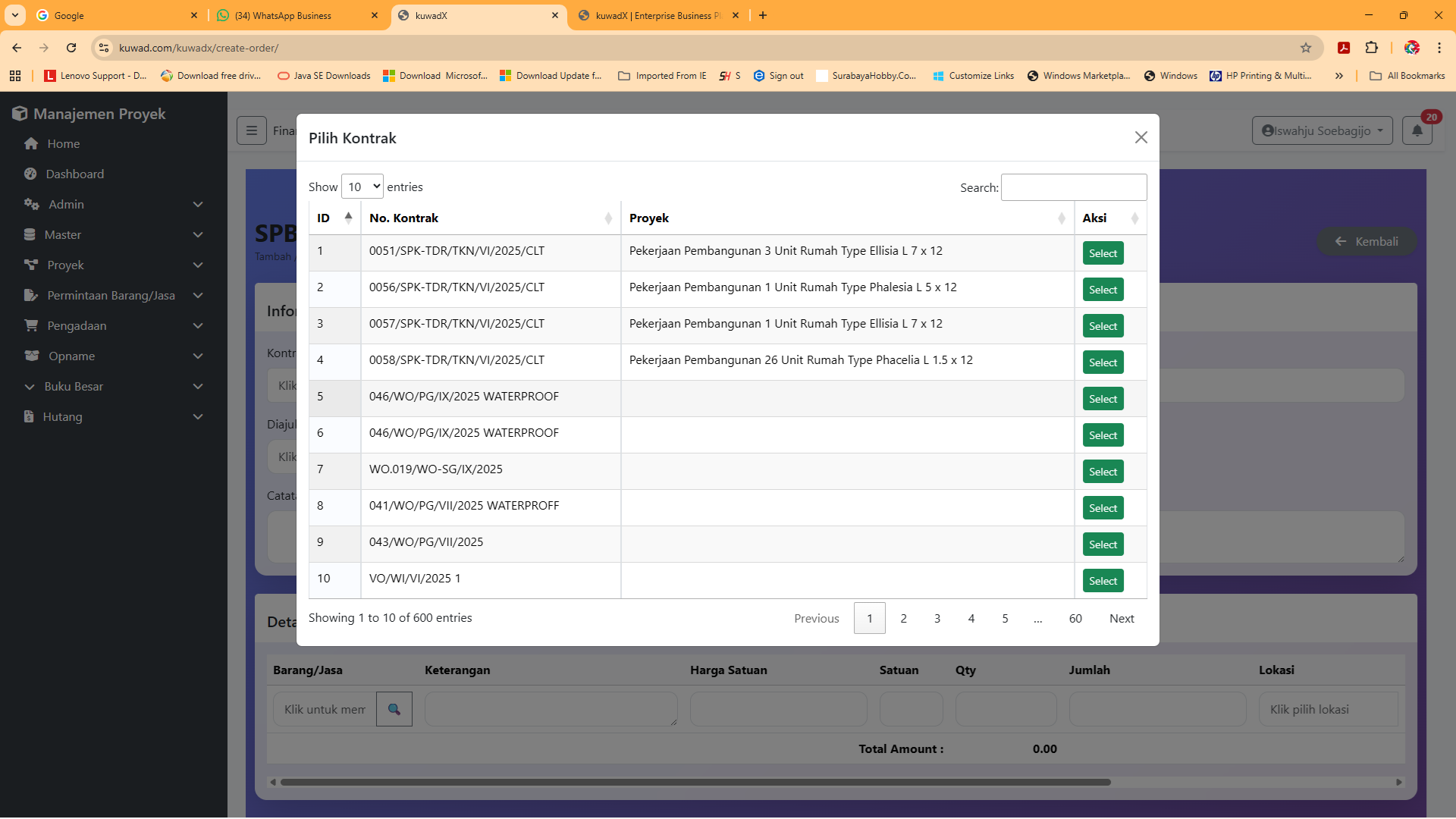Open Home from the sidebar

(63, 144)
